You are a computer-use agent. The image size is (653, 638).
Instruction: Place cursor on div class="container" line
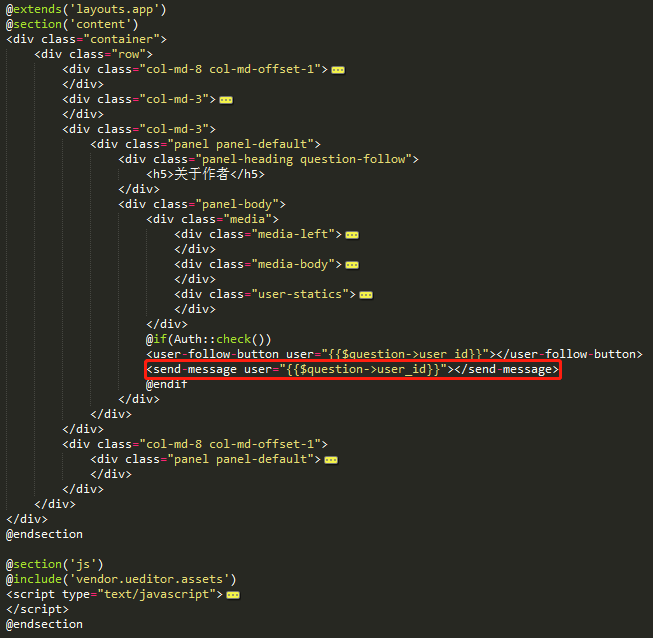(86, 39)
